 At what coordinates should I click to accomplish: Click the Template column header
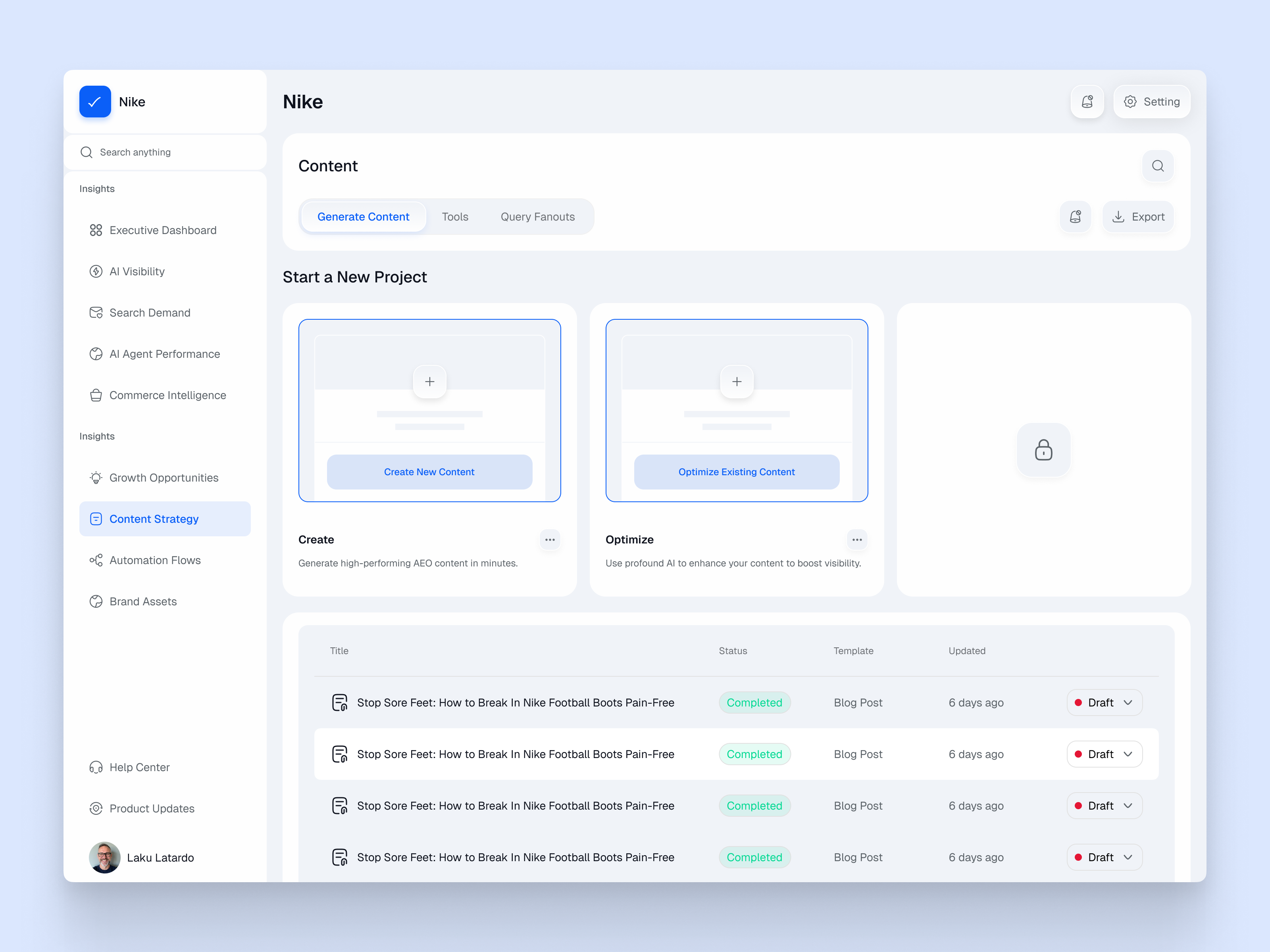(x=853, y=651)
